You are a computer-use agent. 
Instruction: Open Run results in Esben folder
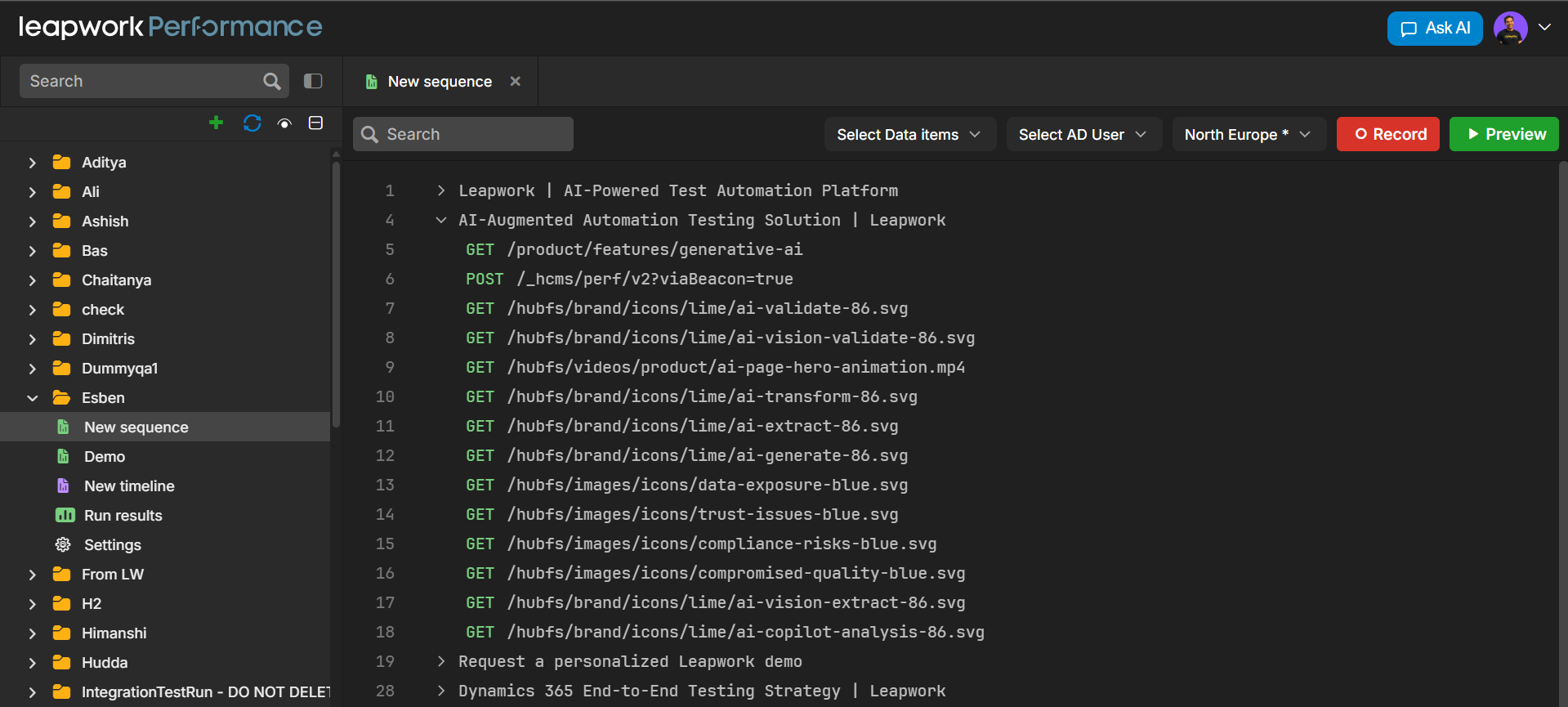tap(123, 516)
